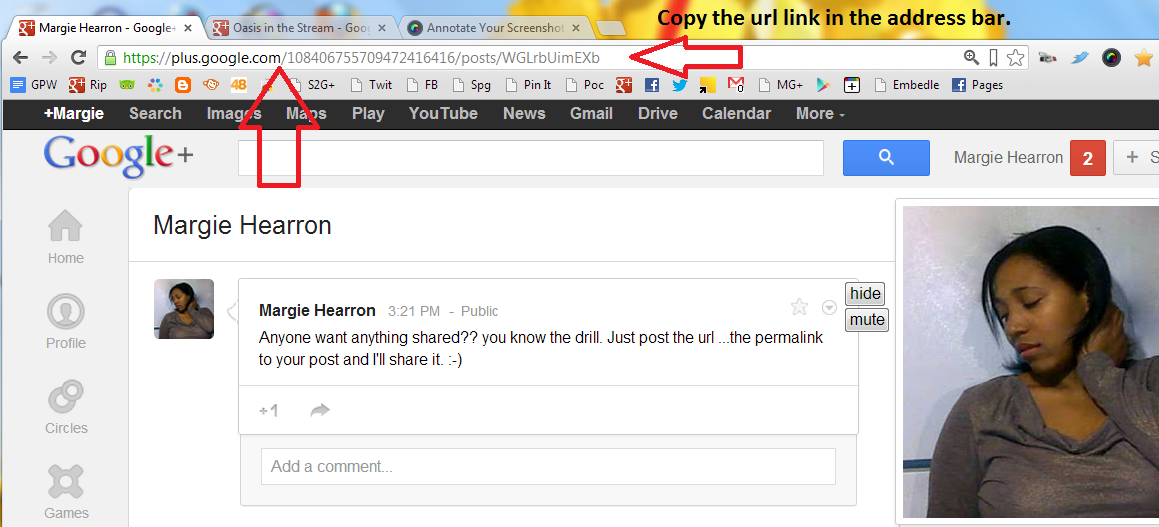Open the Gmail envelope bookmark
Image resolution: width=1159 pixels, height=527 pixels.
click(735, 85)
